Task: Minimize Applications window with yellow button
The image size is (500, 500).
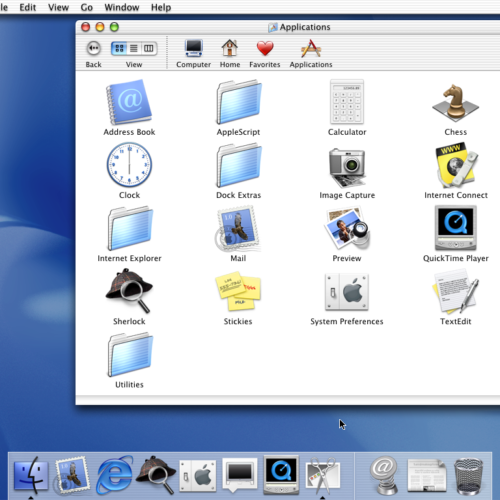Action: pos(100,27)
